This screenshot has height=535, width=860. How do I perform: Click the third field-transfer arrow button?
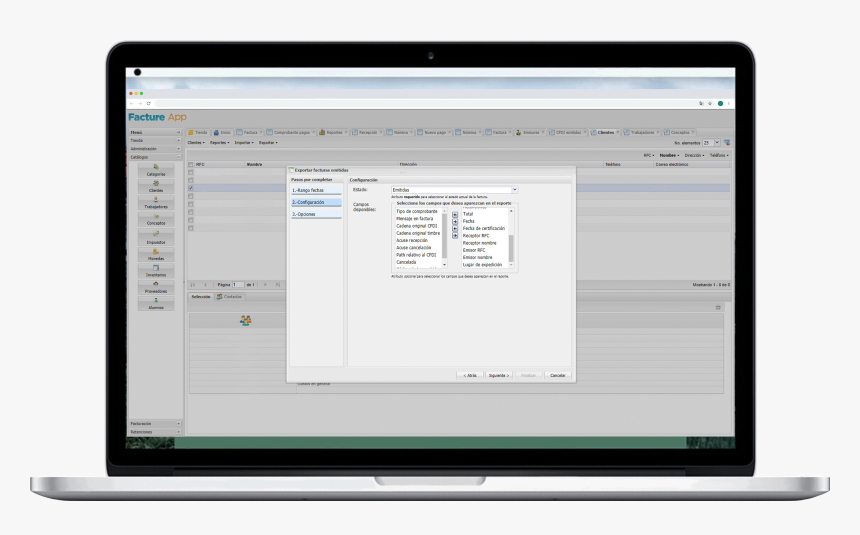pyautogui.click(x=455, y=228)
